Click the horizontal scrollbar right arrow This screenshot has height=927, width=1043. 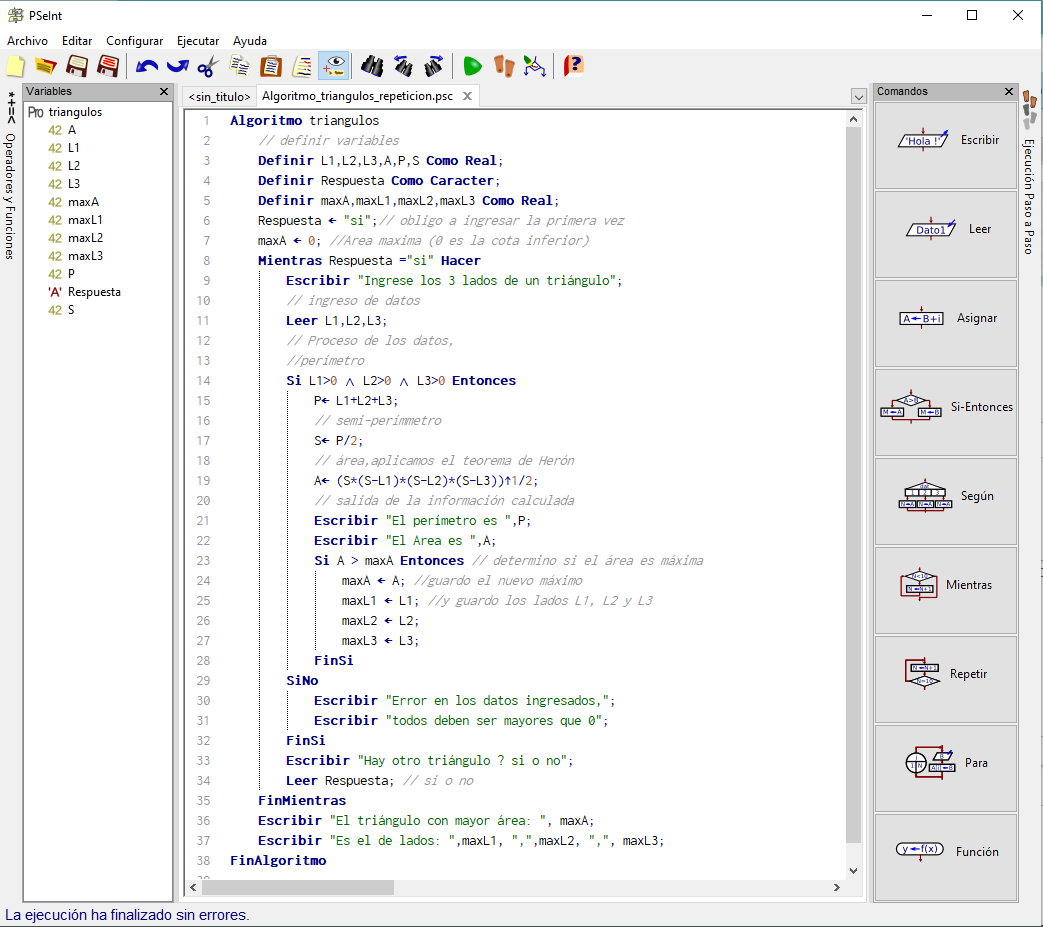[837, 887]
